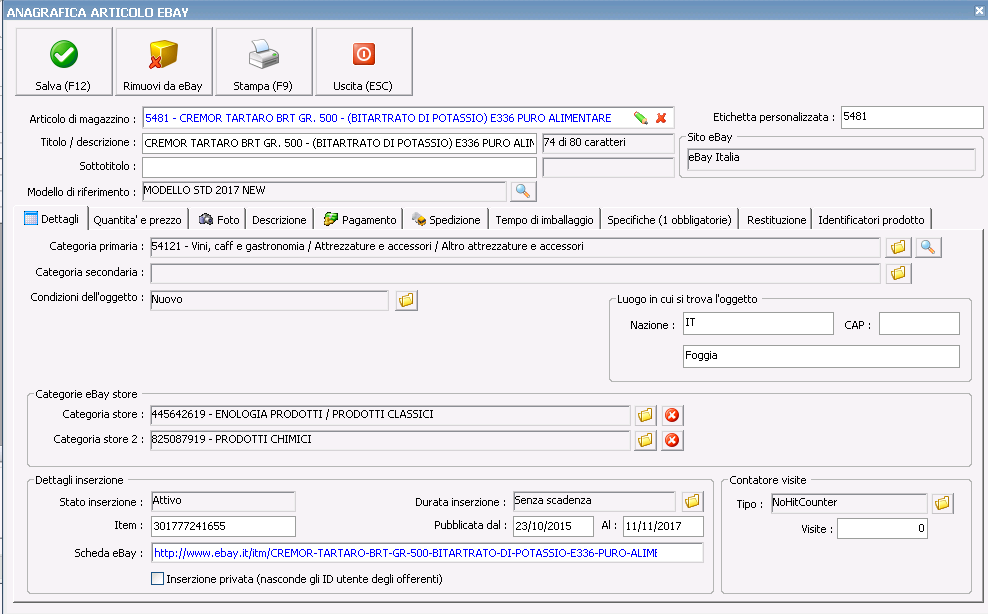Viewport: 988px width, 614px height.
Task: Browse Categoria store folder icon
Action: (645, 415)
